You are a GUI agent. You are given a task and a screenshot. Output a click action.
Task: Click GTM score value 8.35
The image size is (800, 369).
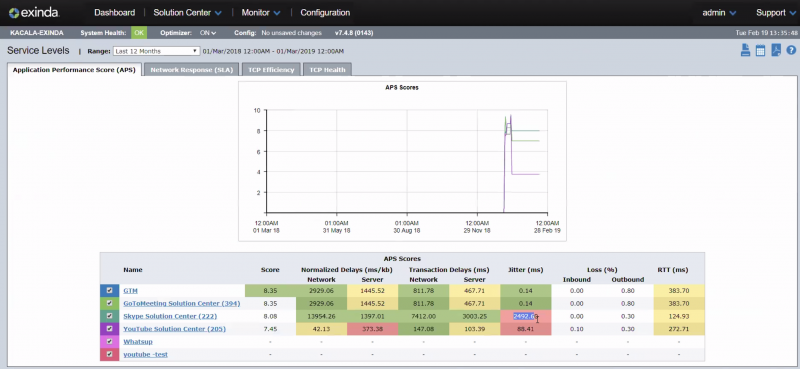point(270,290)
